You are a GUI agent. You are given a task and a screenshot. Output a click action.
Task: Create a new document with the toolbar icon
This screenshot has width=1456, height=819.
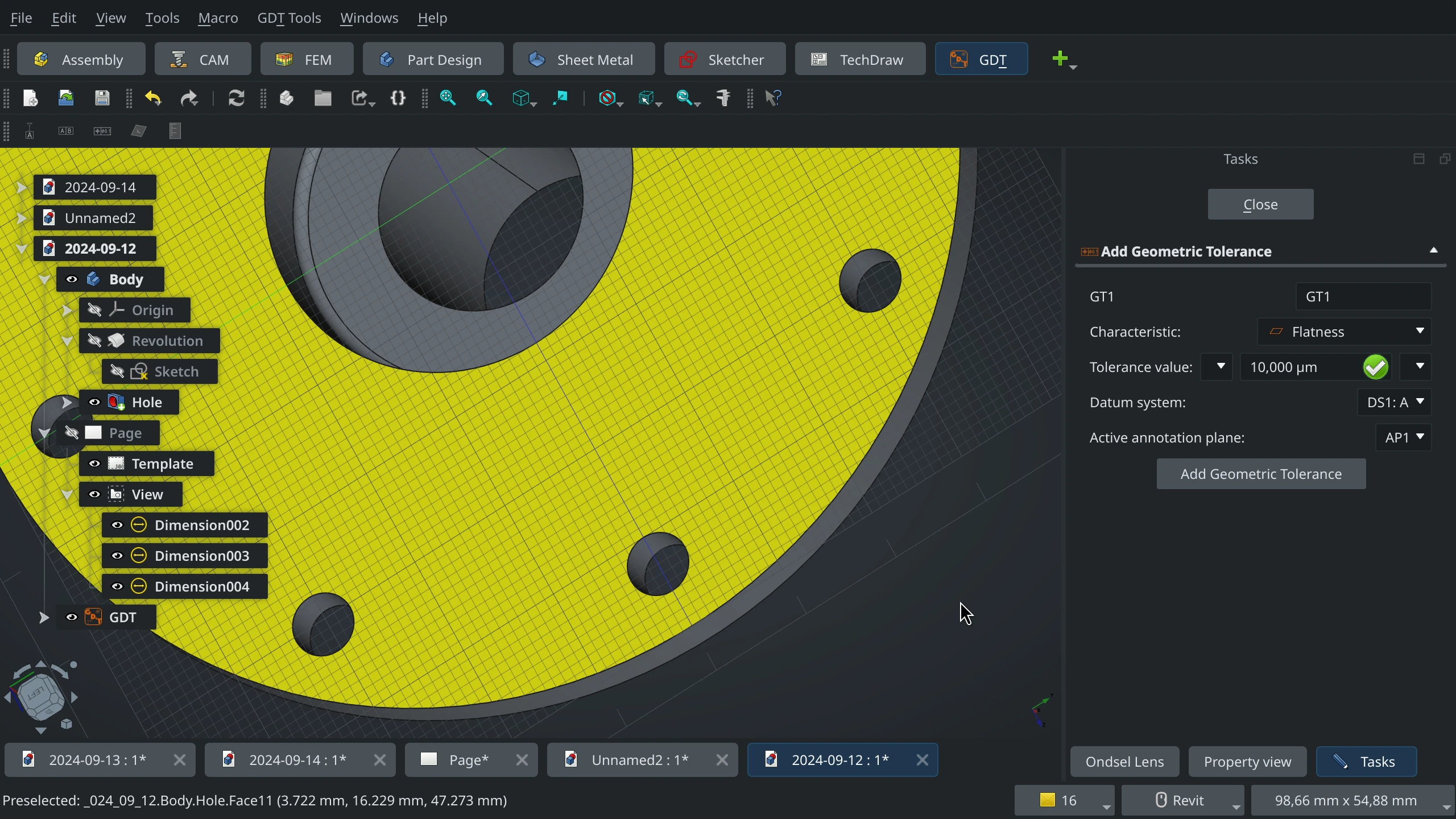30,98
